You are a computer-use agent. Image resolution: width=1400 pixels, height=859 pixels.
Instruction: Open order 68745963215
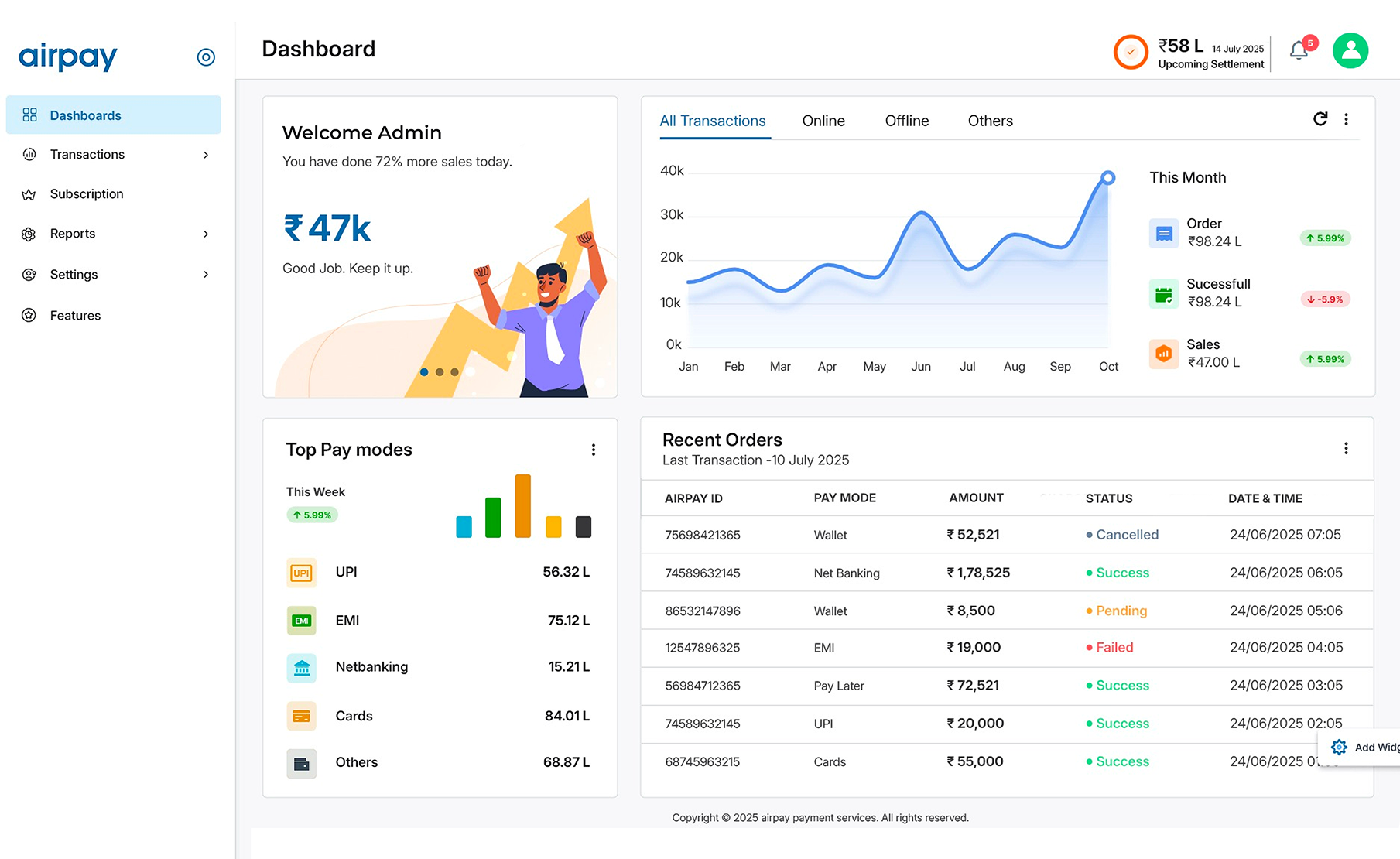pos(703,761)
